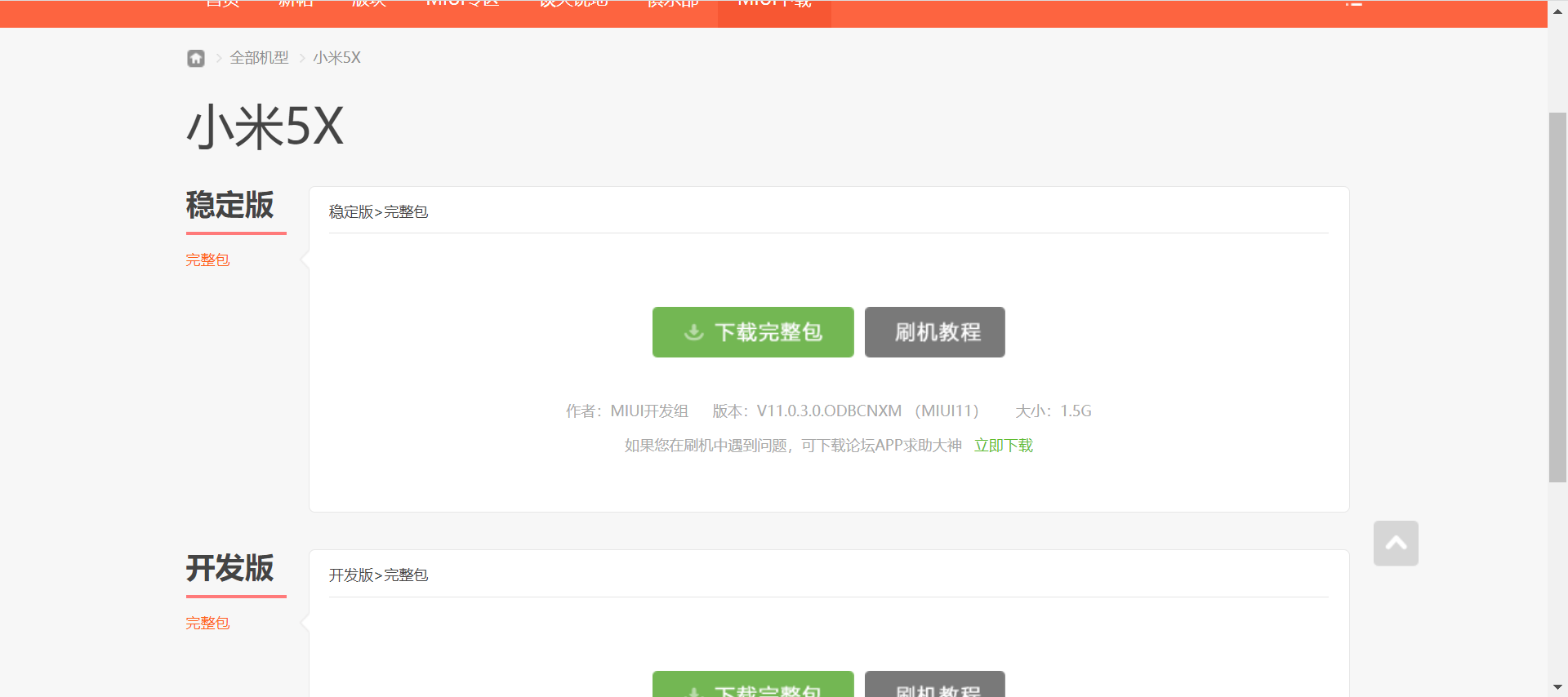Click the 开发版>完整包 panel title
This screenshot has height=697, width=1568.
coord(378,575)
